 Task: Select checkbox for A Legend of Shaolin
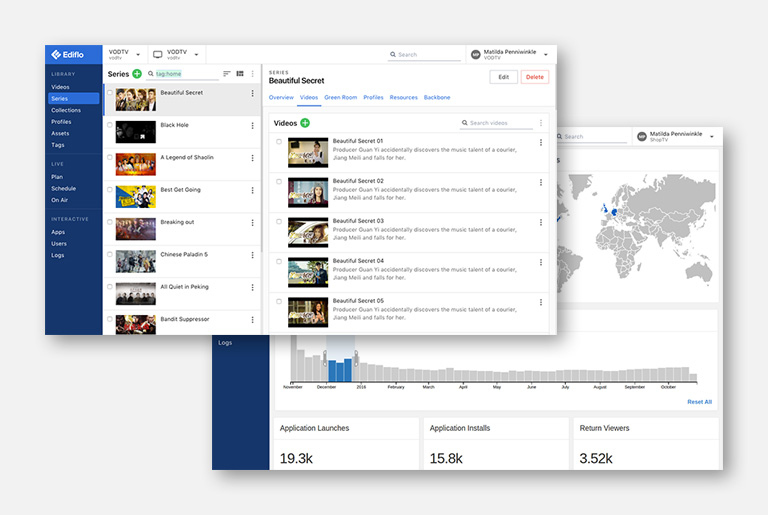click(110, 157)
